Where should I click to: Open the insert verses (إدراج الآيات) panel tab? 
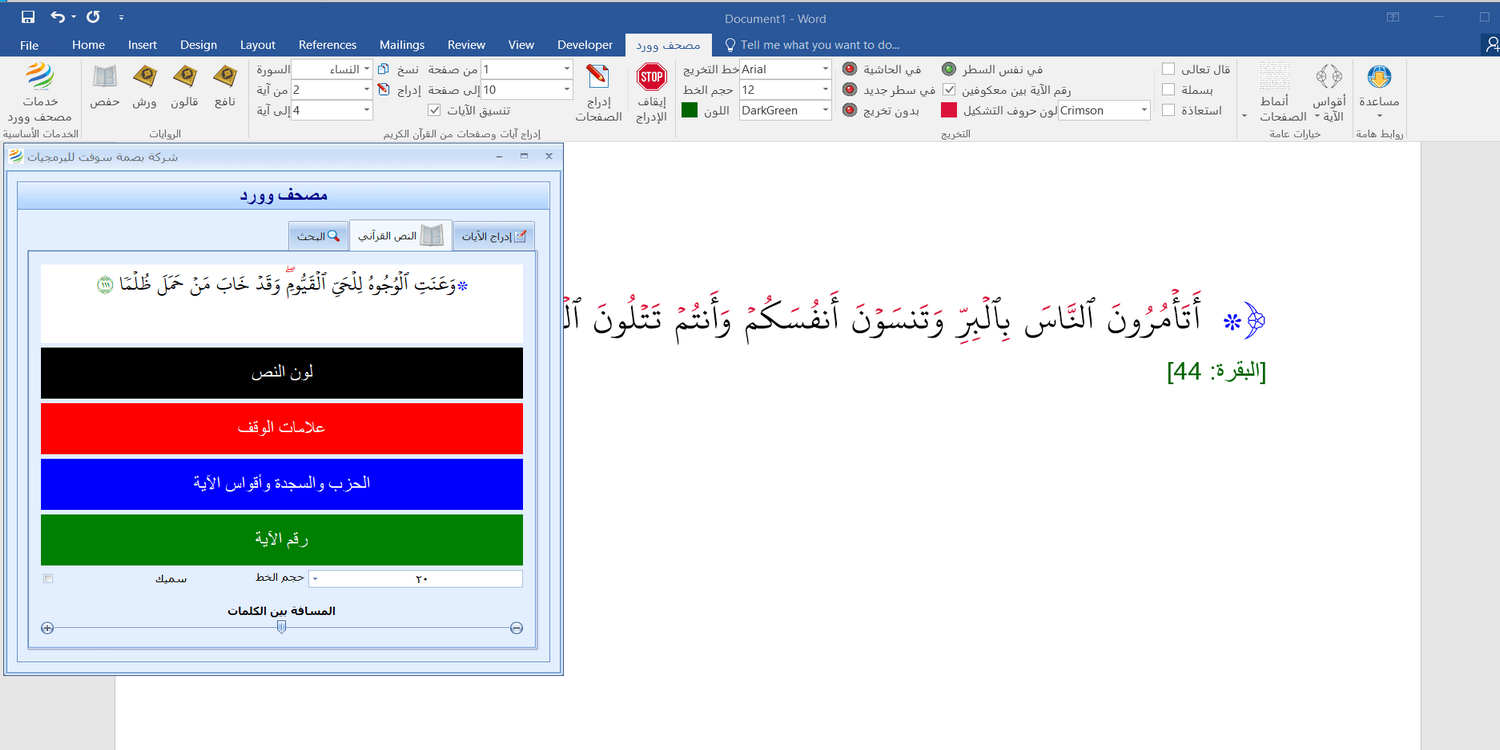tap(494, 236)
